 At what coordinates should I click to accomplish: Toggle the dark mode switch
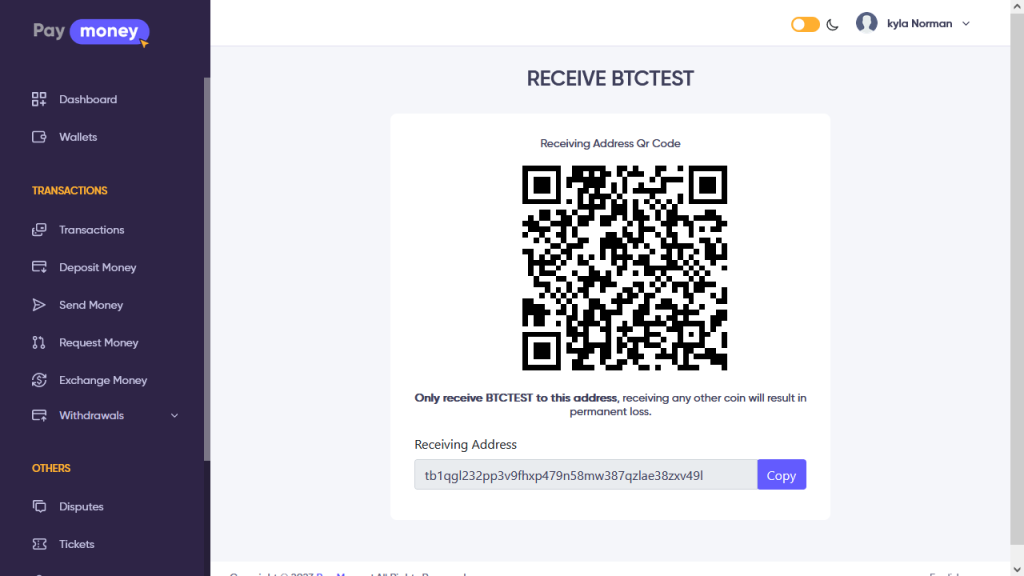[805, 24]
